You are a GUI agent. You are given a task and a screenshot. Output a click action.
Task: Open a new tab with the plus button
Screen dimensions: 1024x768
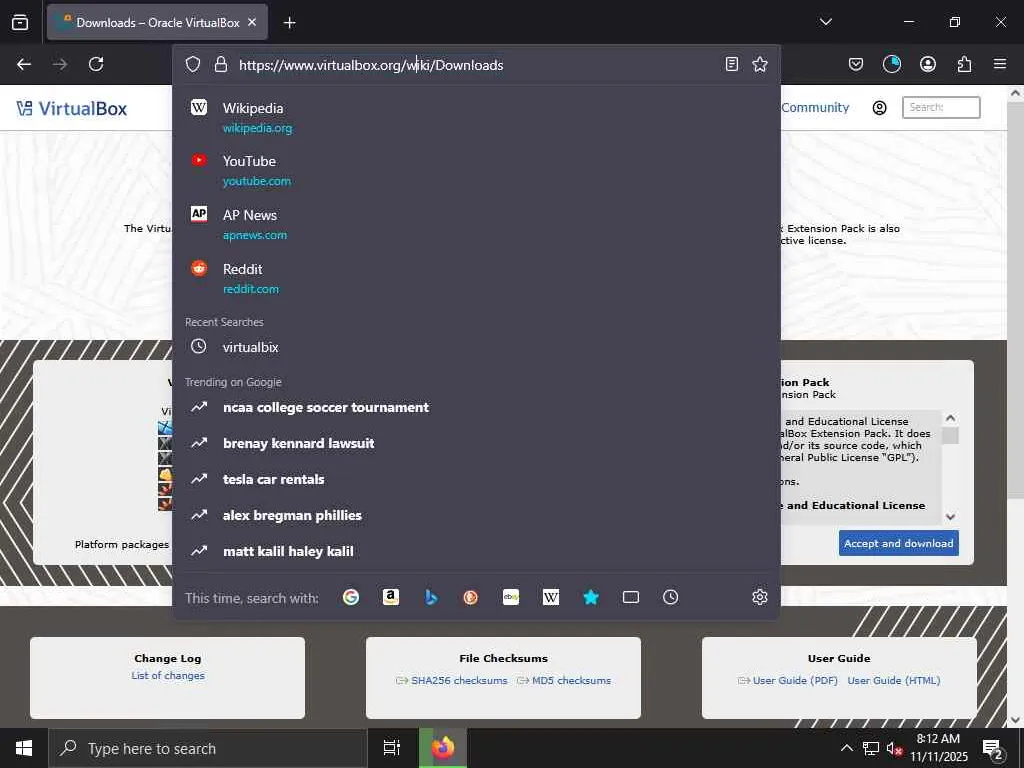point(289,23)
